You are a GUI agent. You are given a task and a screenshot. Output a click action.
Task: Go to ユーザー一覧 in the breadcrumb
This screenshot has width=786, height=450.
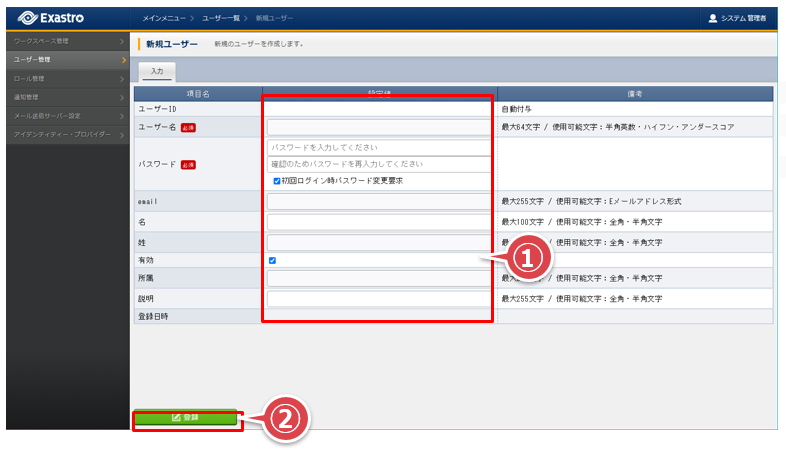pos(220,18)
